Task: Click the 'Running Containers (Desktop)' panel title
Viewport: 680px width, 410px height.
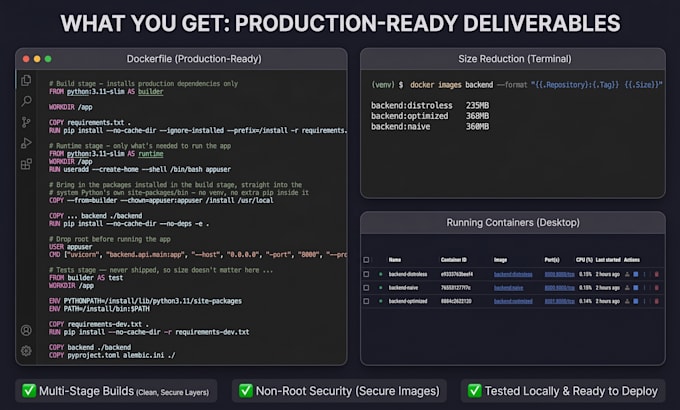Action: click(513, 223)
